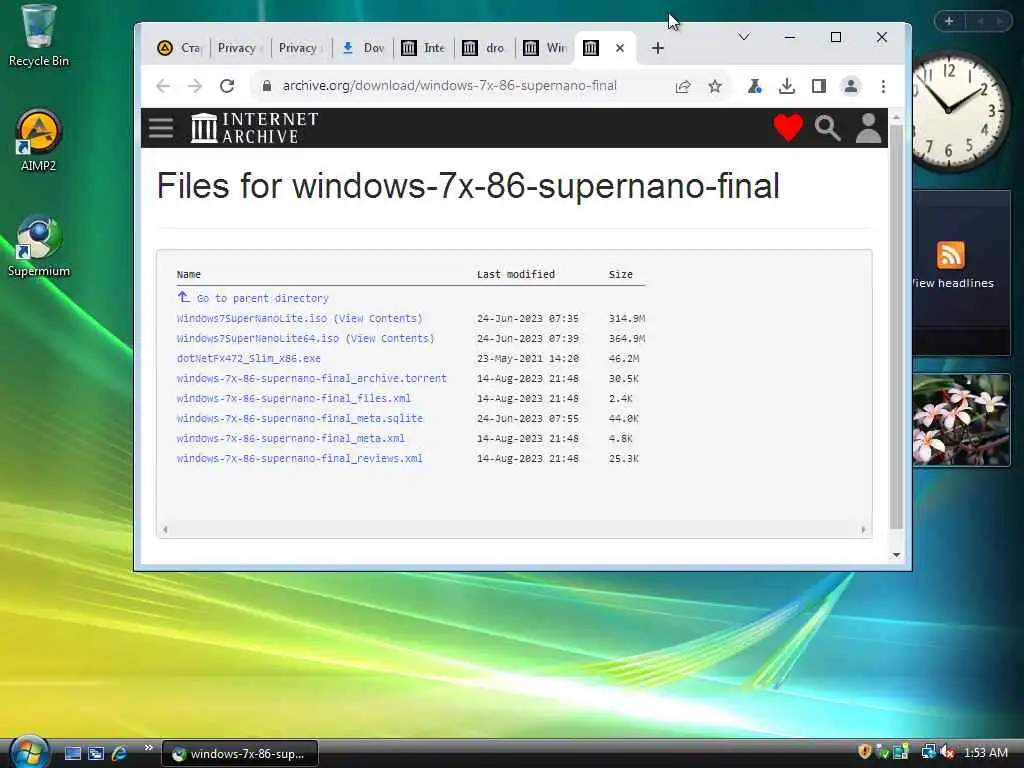
Task: Download Windows7SuperNanoLite.iso
Action: (251, 318)
